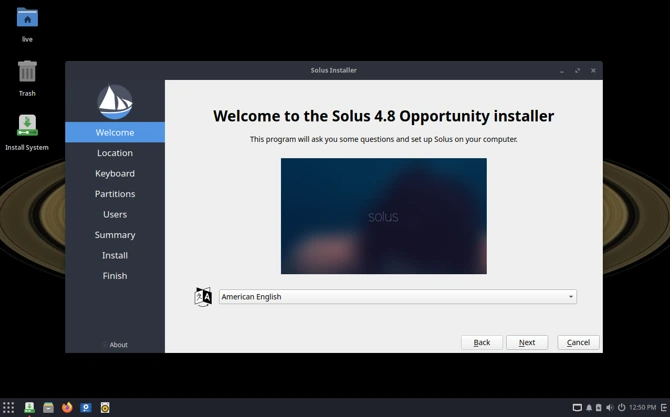Click the Cancel button
The image size is (672, 417).
point(578,342)
